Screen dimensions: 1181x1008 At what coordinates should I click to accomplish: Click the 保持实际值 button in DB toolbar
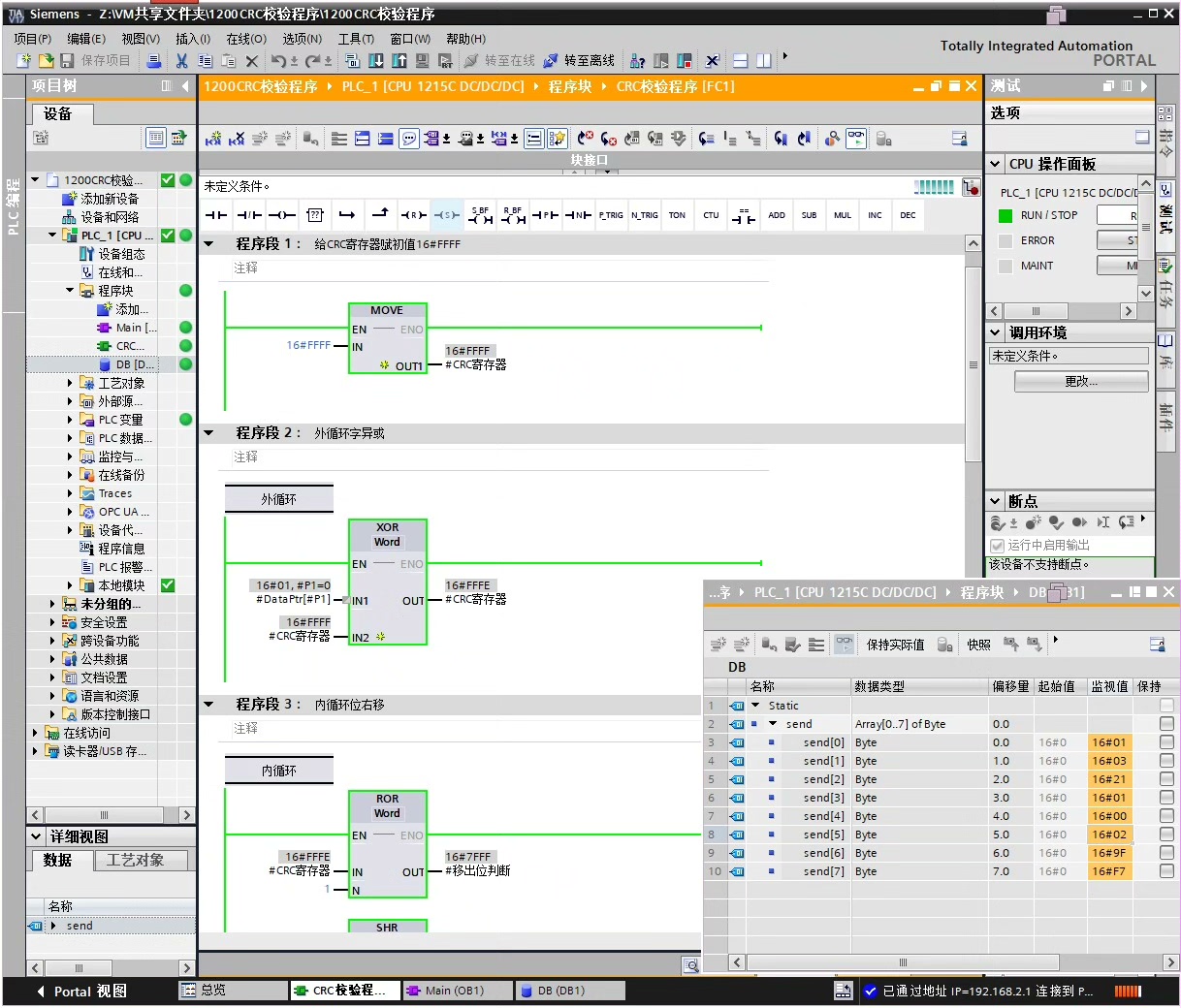coord(895,645)
